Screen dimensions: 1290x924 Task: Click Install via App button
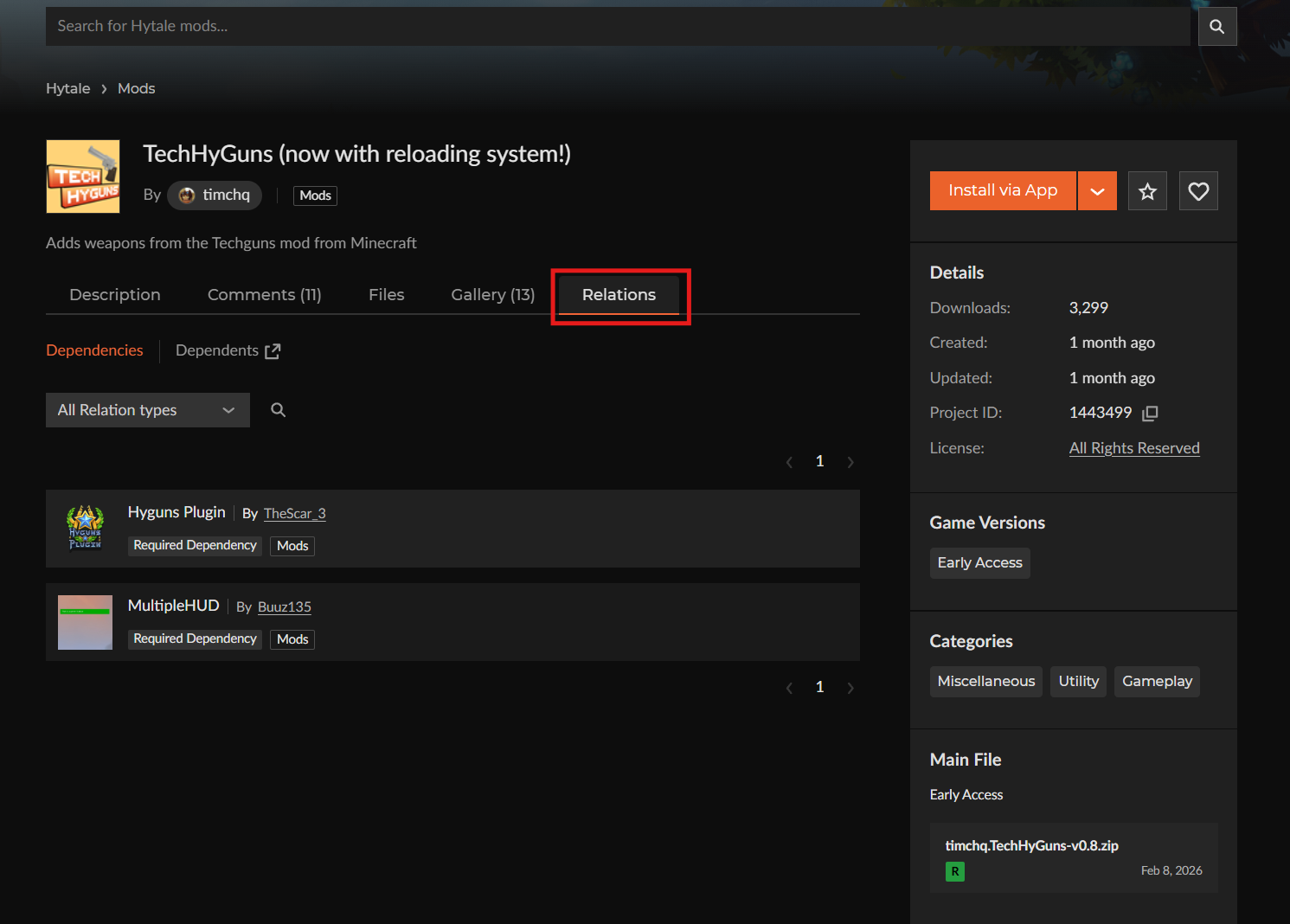pyautogui.click(x=1003, y=190)
